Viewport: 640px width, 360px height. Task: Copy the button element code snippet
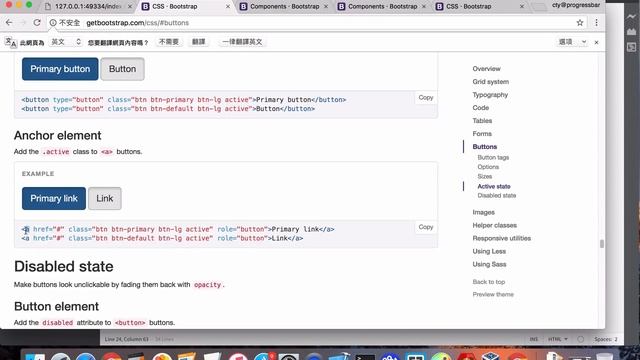(426, 98)
